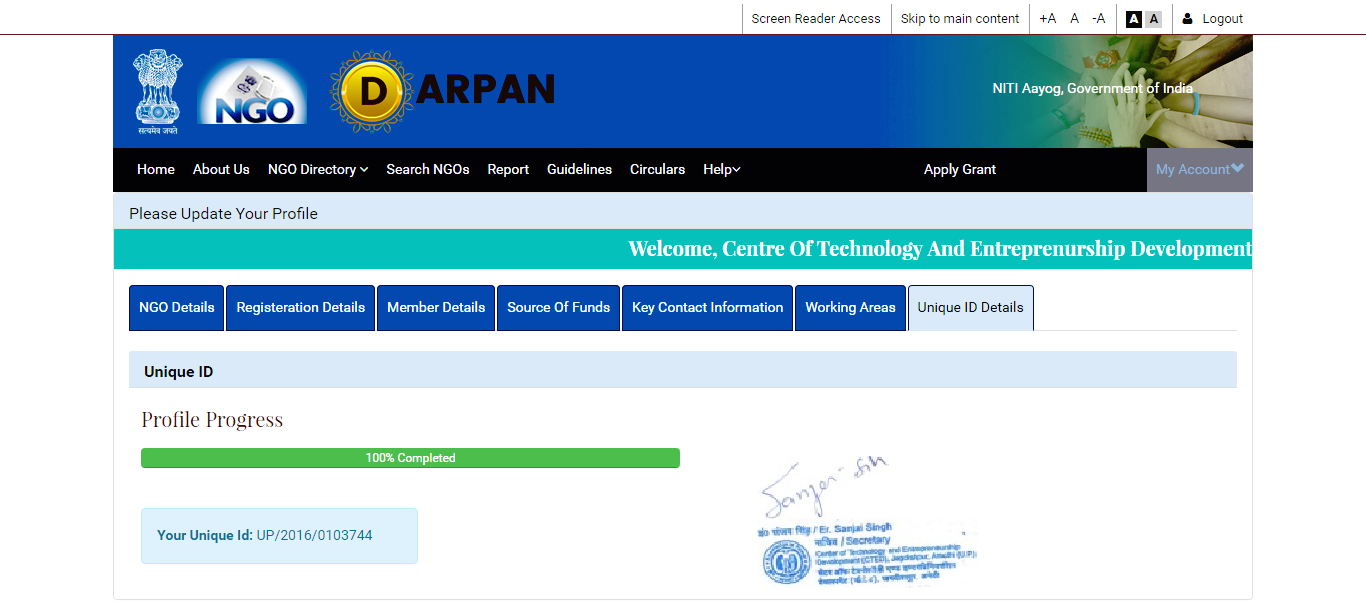Image resolution: width=1366 pixels, height=601 pixels.
Task: Switch to the Source Of Funds tab
Action: coord(559,308)
